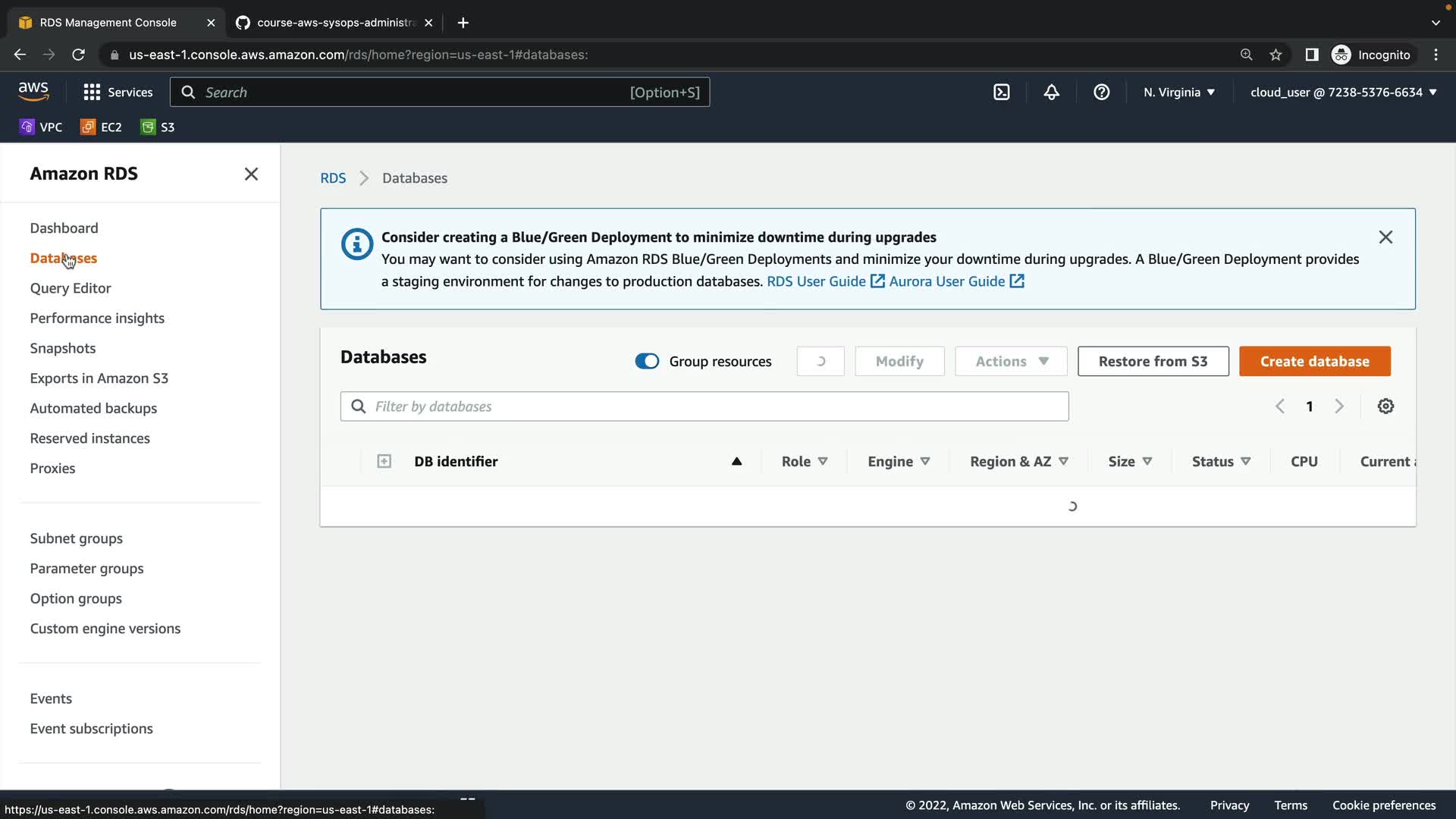Click the Create database button

pyautogui.click(x=1314, y=361)
